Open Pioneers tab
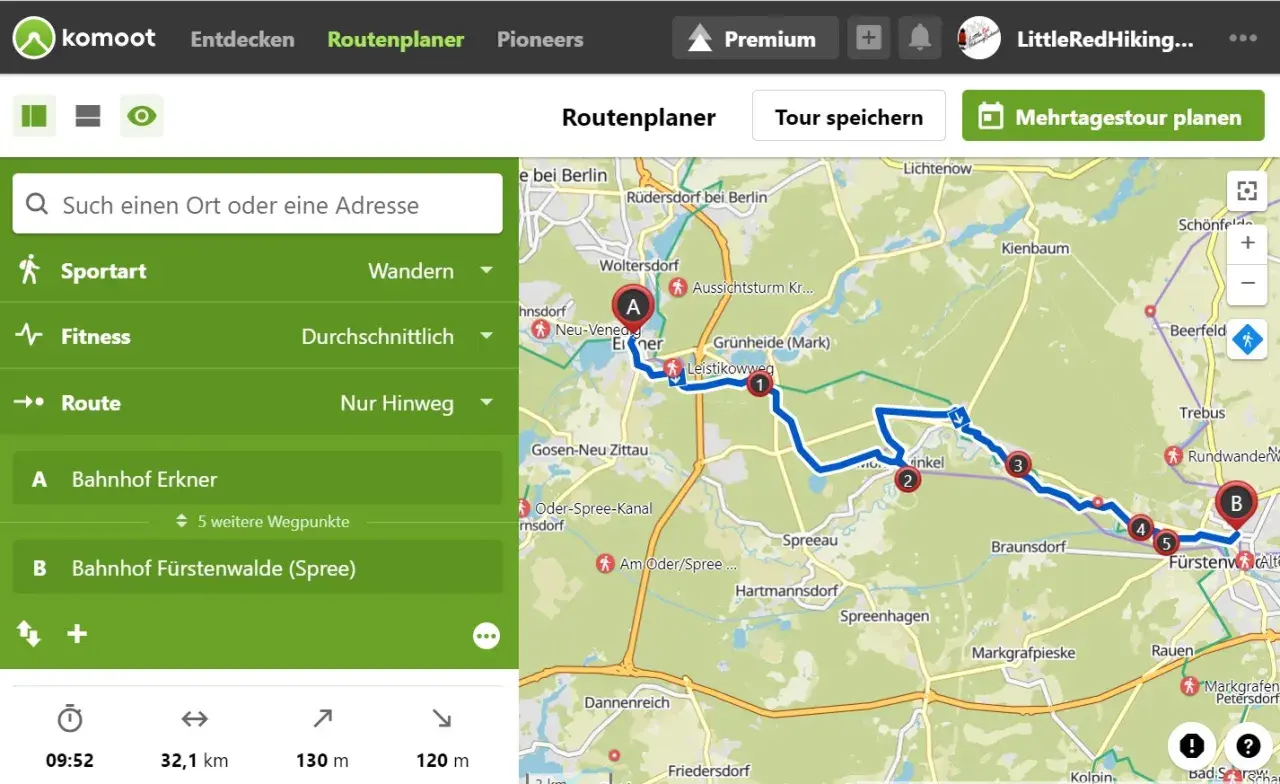The image size is (1280, 784). [540, 39]
